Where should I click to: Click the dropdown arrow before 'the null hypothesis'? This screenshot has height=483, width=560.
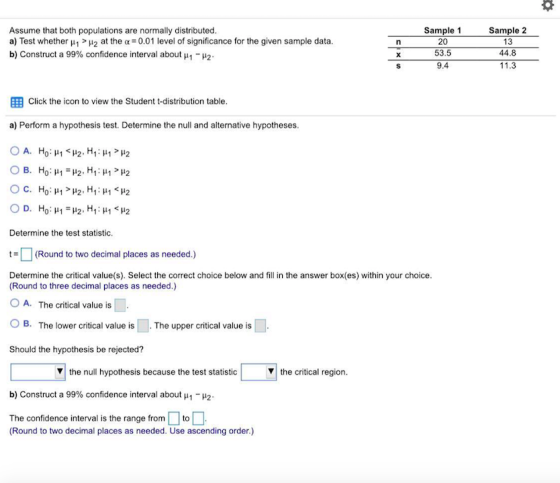60,372
